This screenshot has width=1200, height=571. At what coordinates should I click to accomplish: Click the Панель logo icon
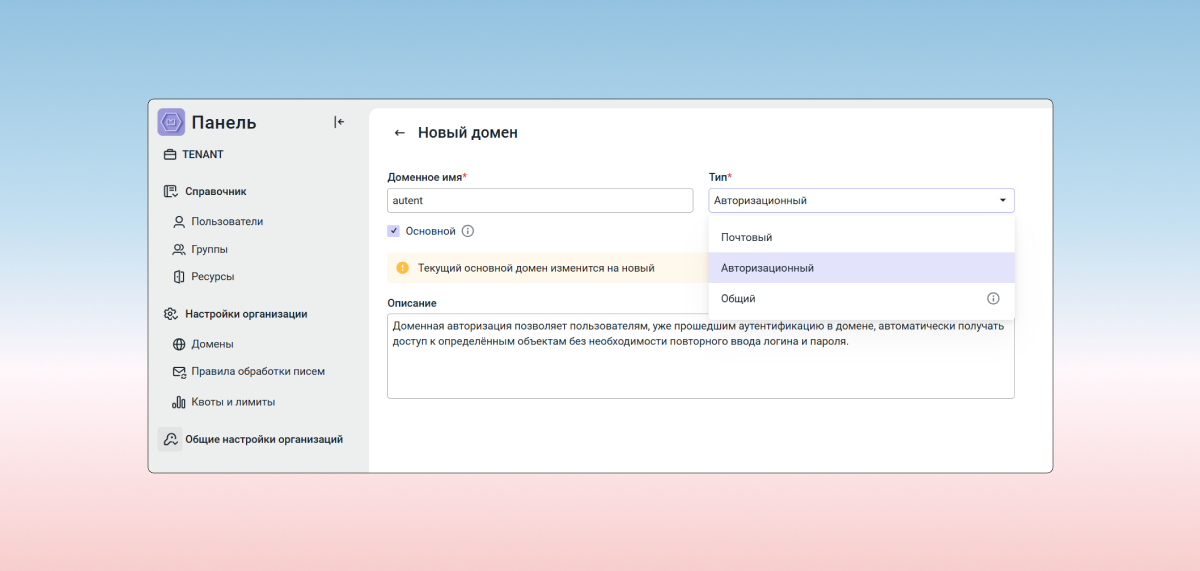click(171, 122)
